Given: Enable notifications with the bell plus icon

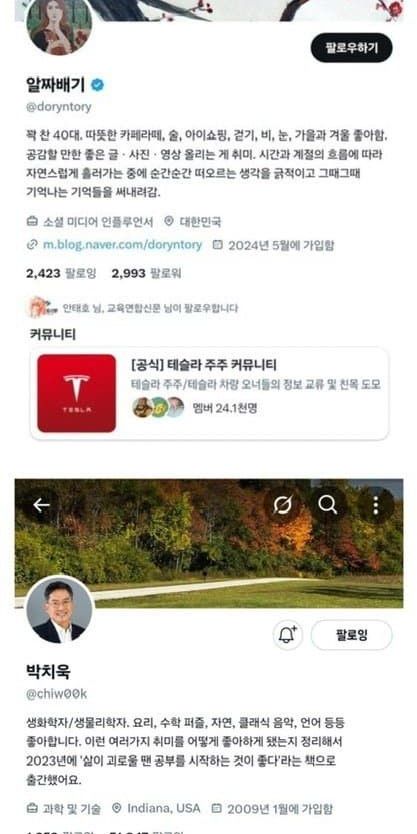Looking at the screenshot, I should pos(288,635).
